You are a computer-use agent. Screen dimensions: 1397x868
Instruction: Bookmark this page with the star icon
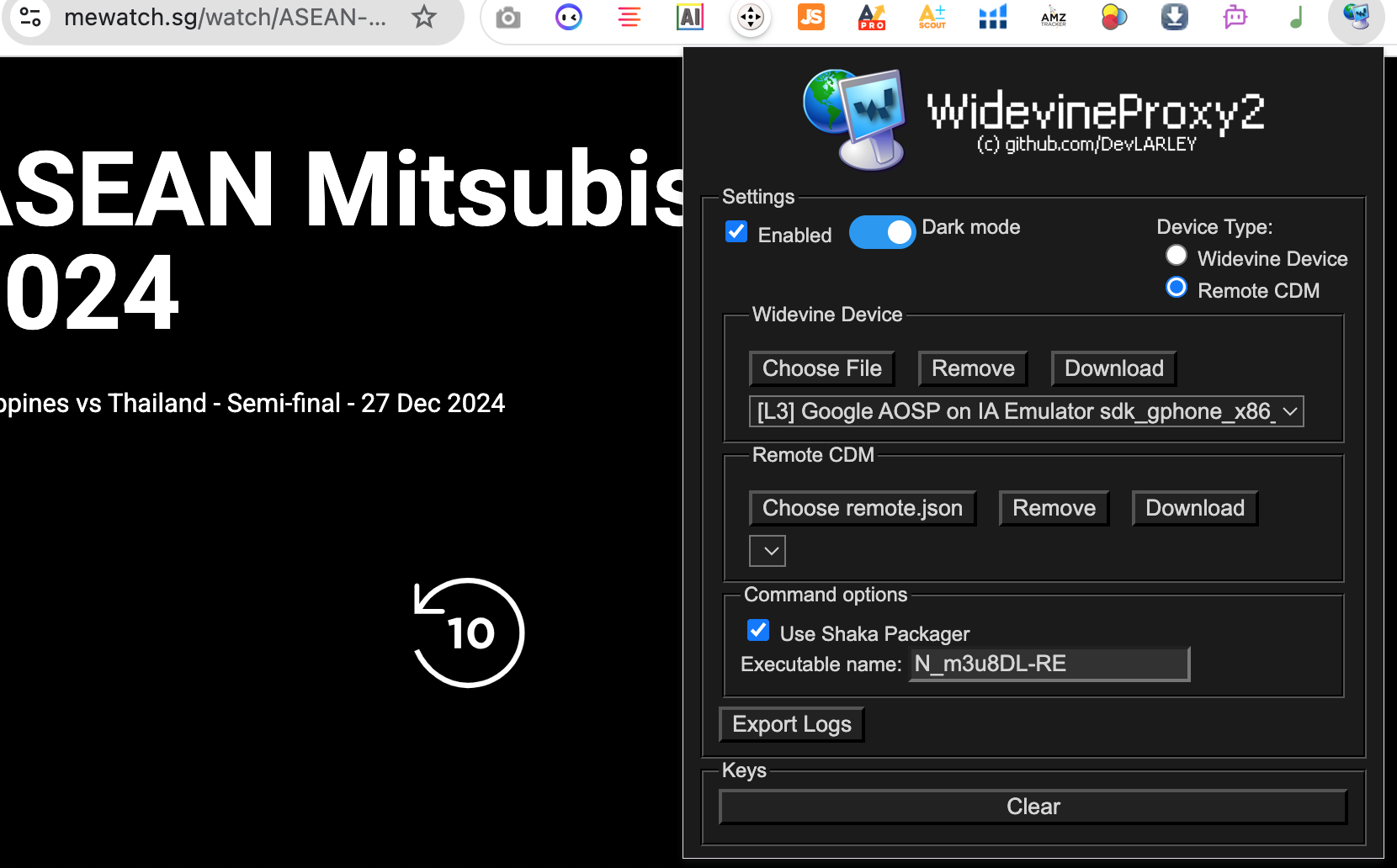(x=424, y=17)
